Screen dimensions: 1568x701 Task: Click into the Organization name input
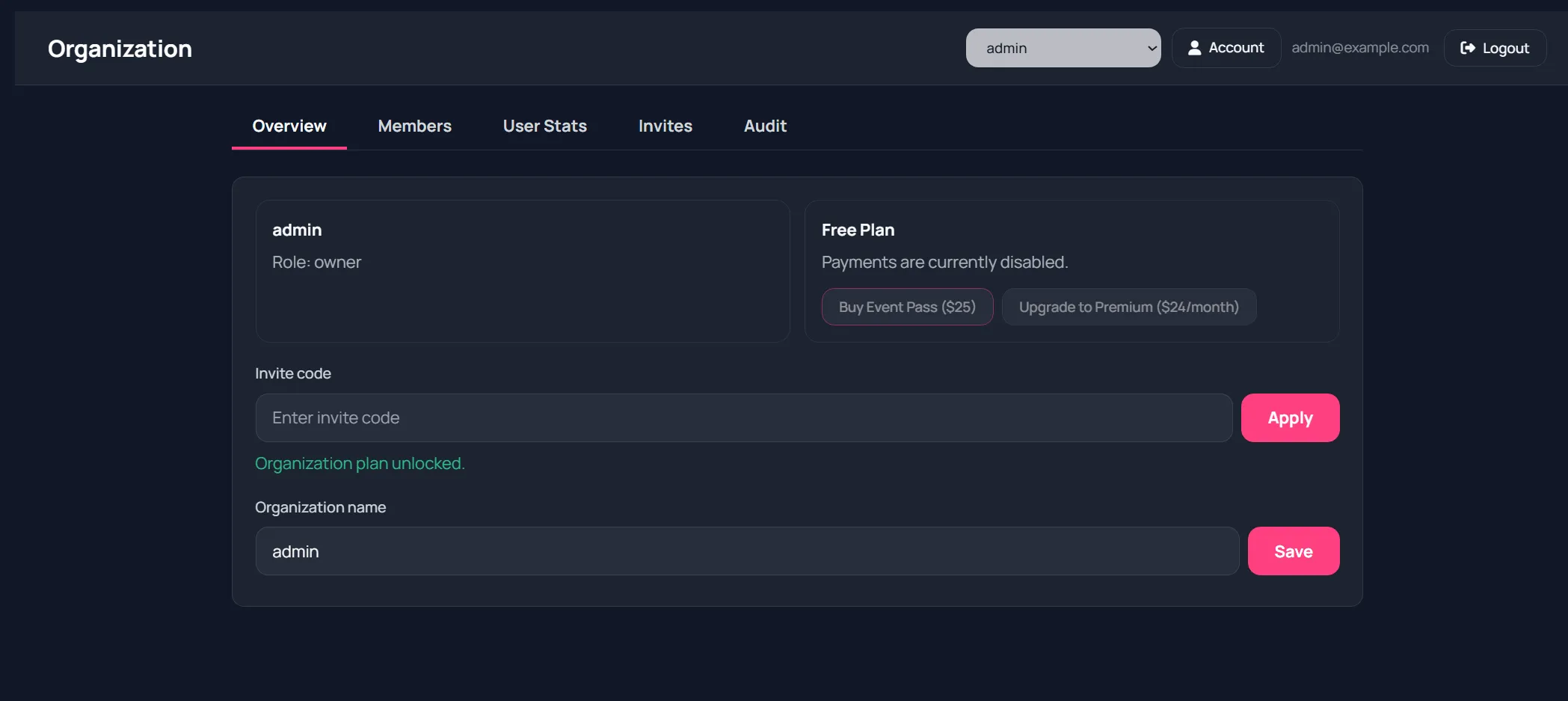click(x=746, y=551)
